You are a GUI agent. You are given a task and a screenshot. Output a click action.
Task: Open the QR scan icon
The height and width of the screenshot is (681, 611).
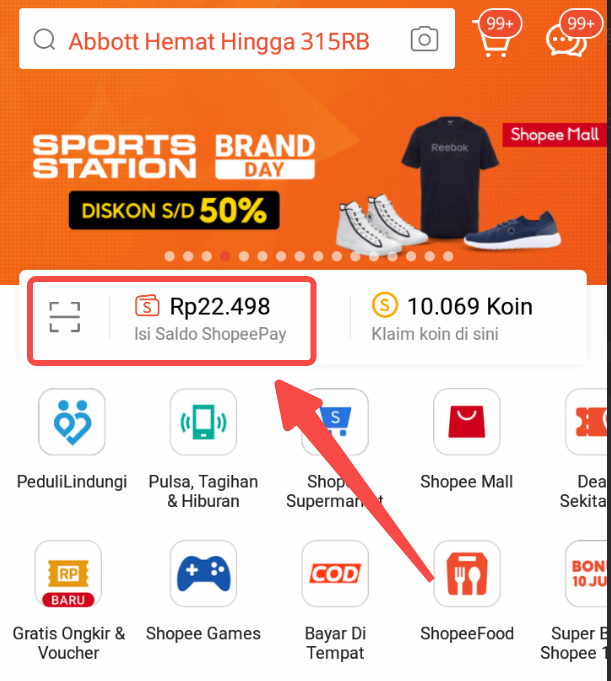(65, 317)
